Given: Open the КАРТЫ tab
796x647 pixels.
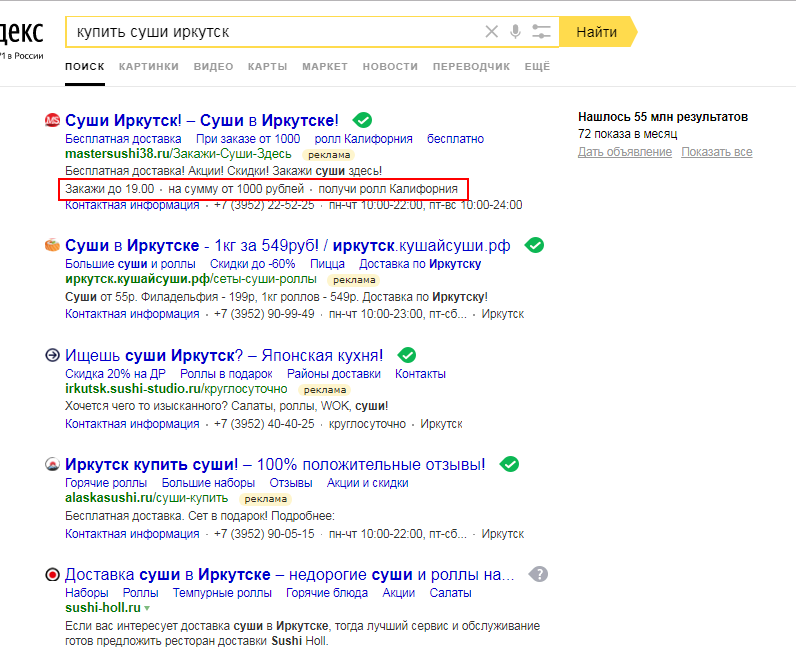Looking at the screenshot, I should tap(268, 67).
